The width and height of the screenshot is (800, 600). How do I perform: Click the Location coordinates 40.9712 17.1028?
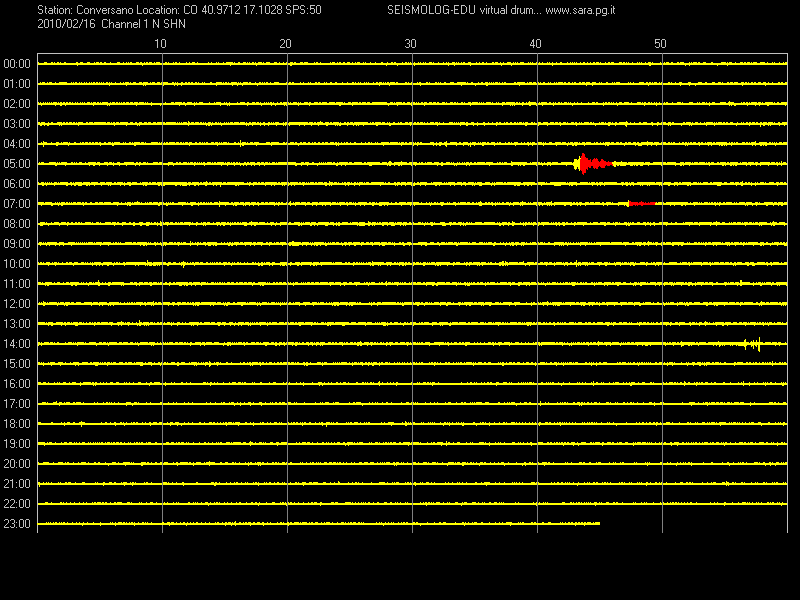tap(241, 10)
